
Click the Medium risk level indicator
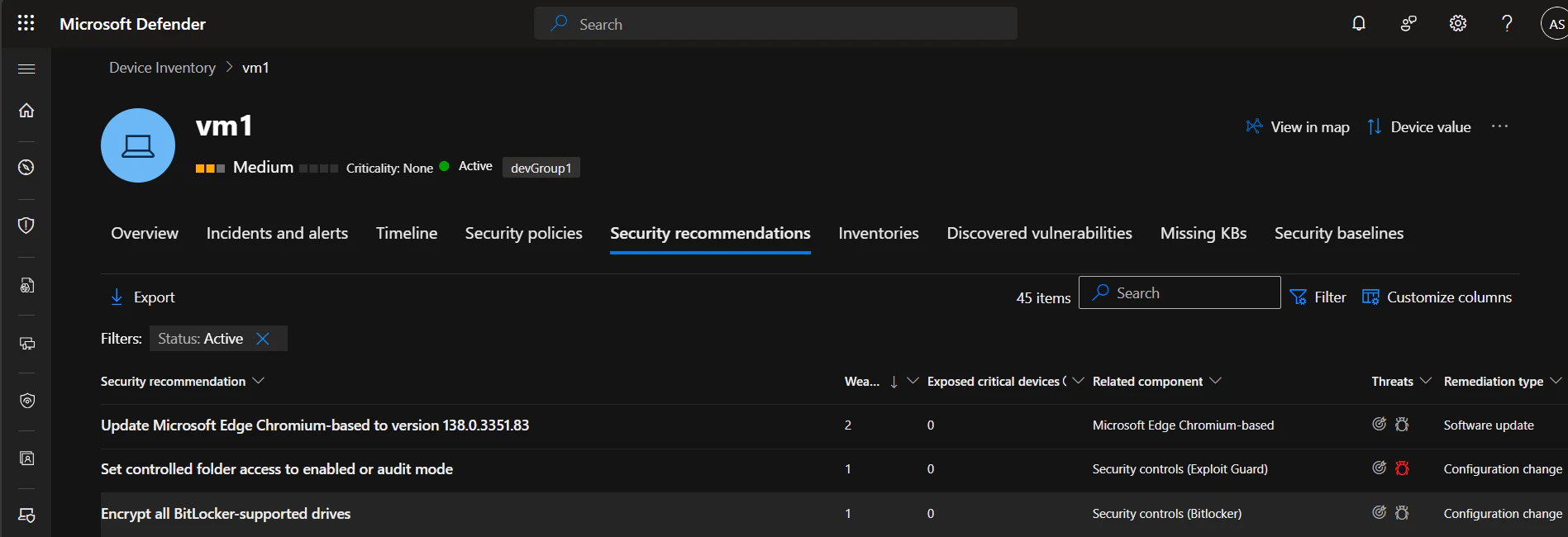click(x=245, y=167)
